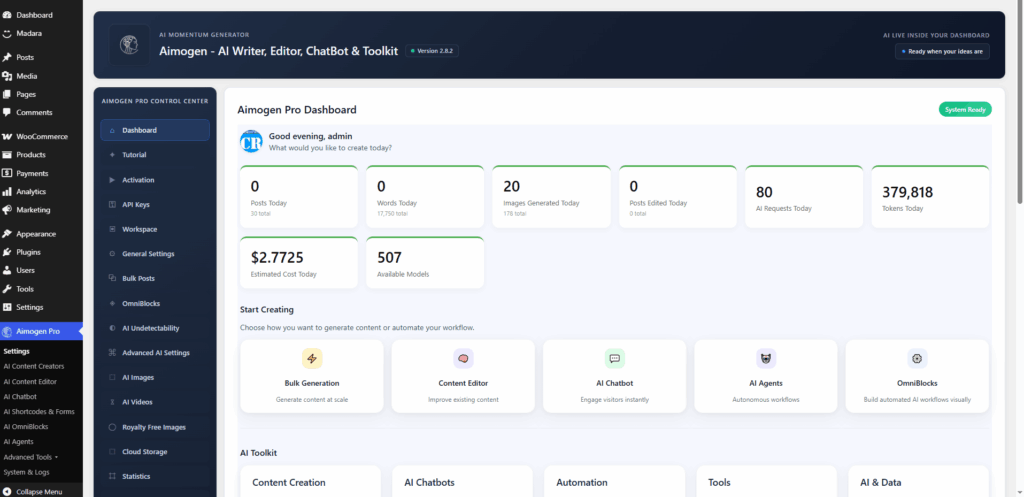Click the Estimated Cost Today card

298,263
